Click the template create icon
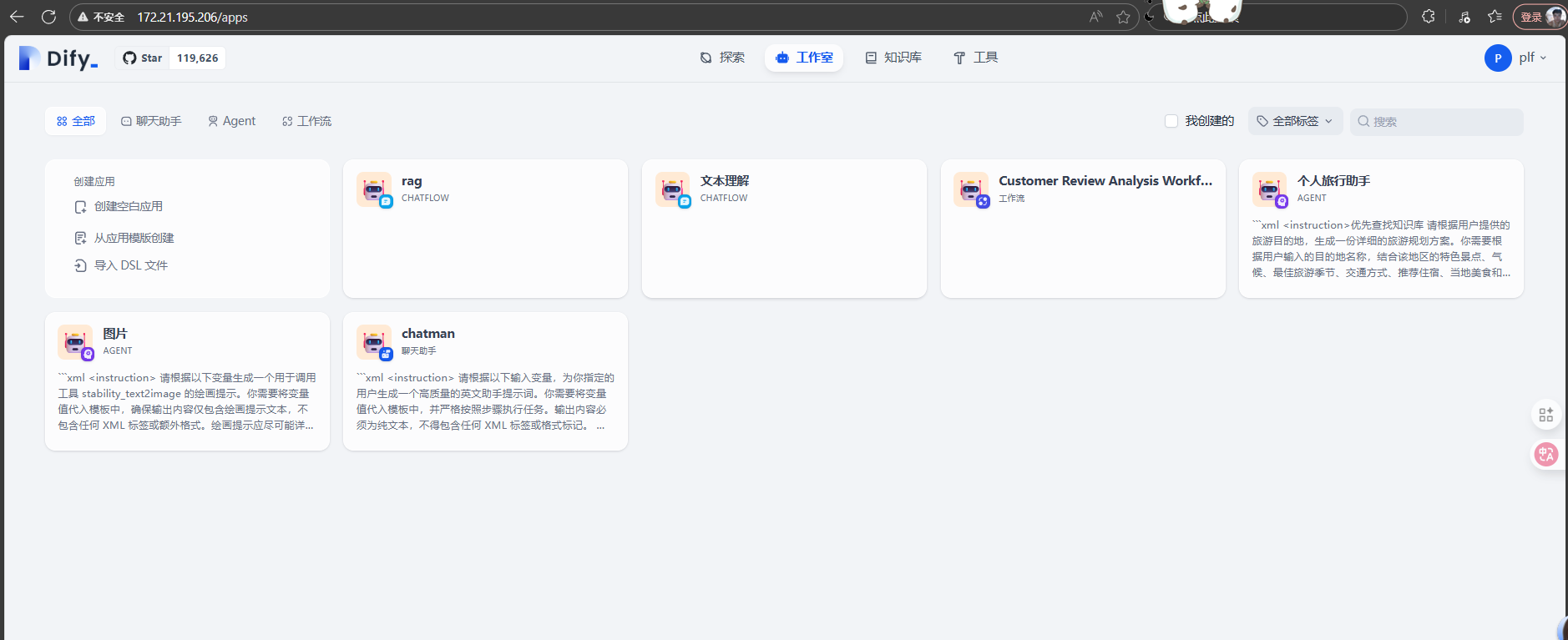Image resolution: width=1568 pixels, height=640 pixels. [x=80, y=239]
